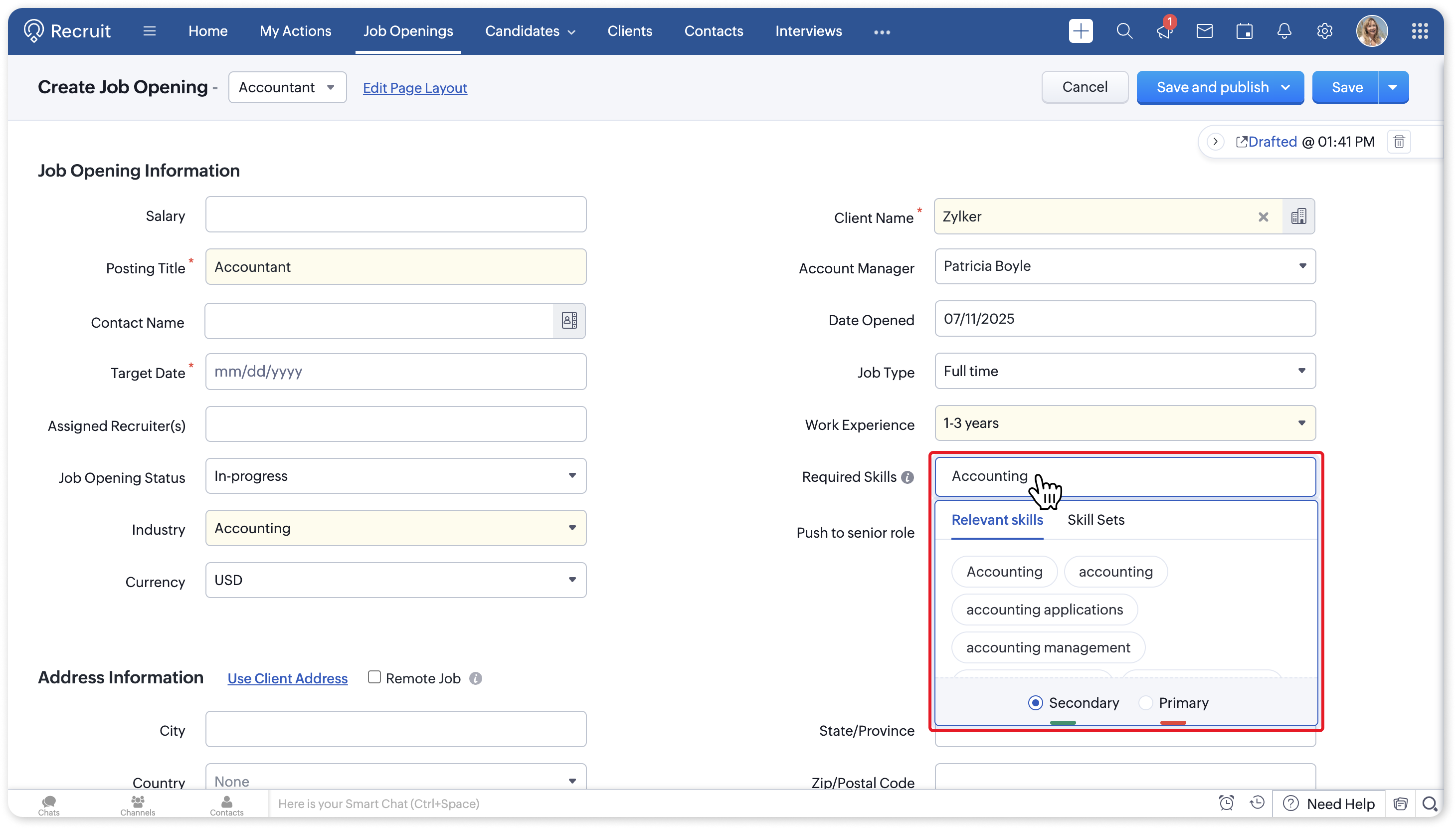Delete the draft with trash icon
This screenshot has height=829, width=1456.
pos(1399,142)
